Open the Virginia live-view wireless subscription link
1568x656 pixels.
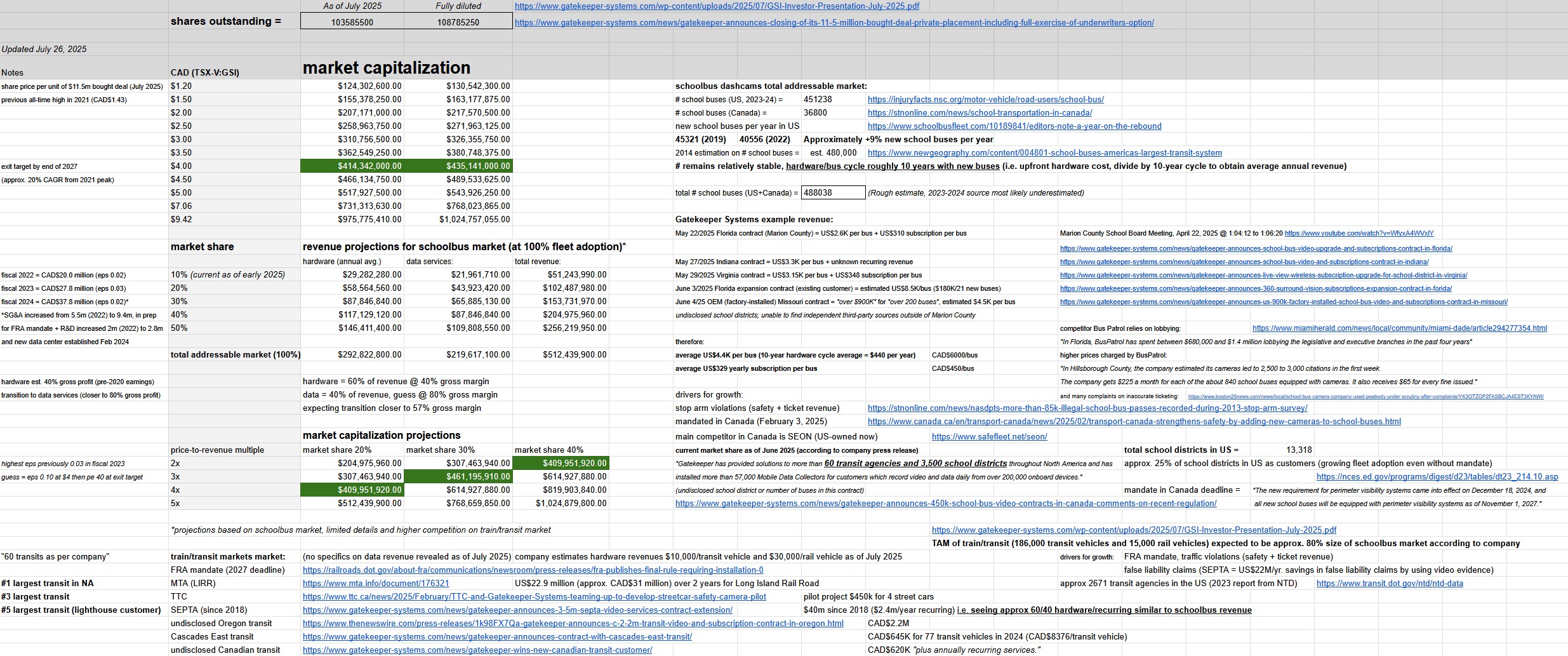1263,276
